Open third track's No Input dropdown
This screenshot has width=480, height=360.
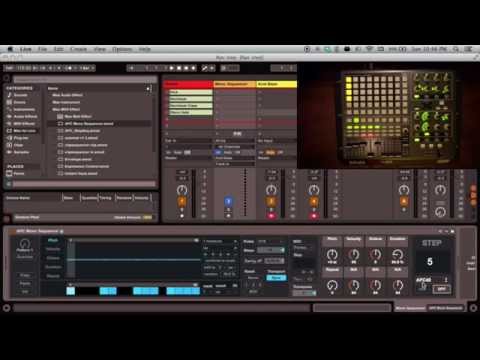(276, 141)
